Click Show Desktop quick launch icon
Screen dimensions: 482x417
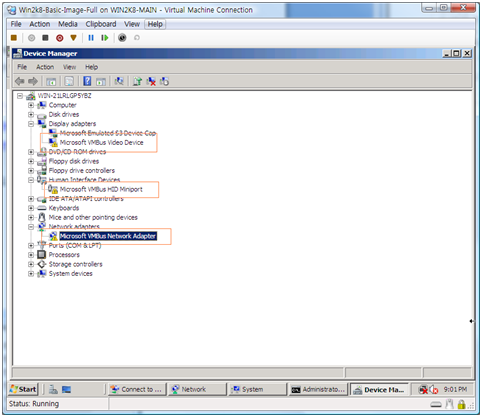point(67,389)
